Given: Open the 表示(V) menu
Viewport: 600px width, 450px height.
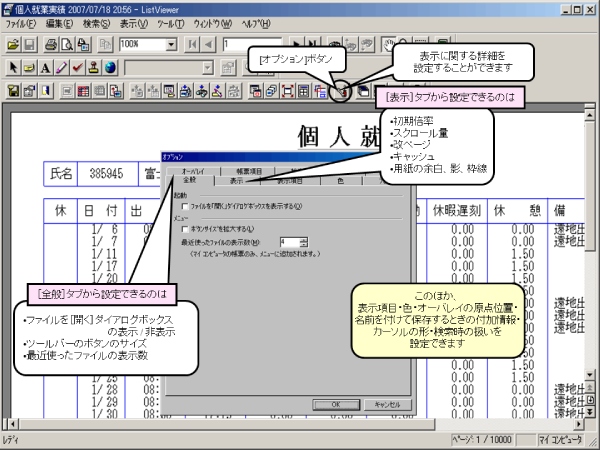Looking at the screenshot, I should coord(134,24).
